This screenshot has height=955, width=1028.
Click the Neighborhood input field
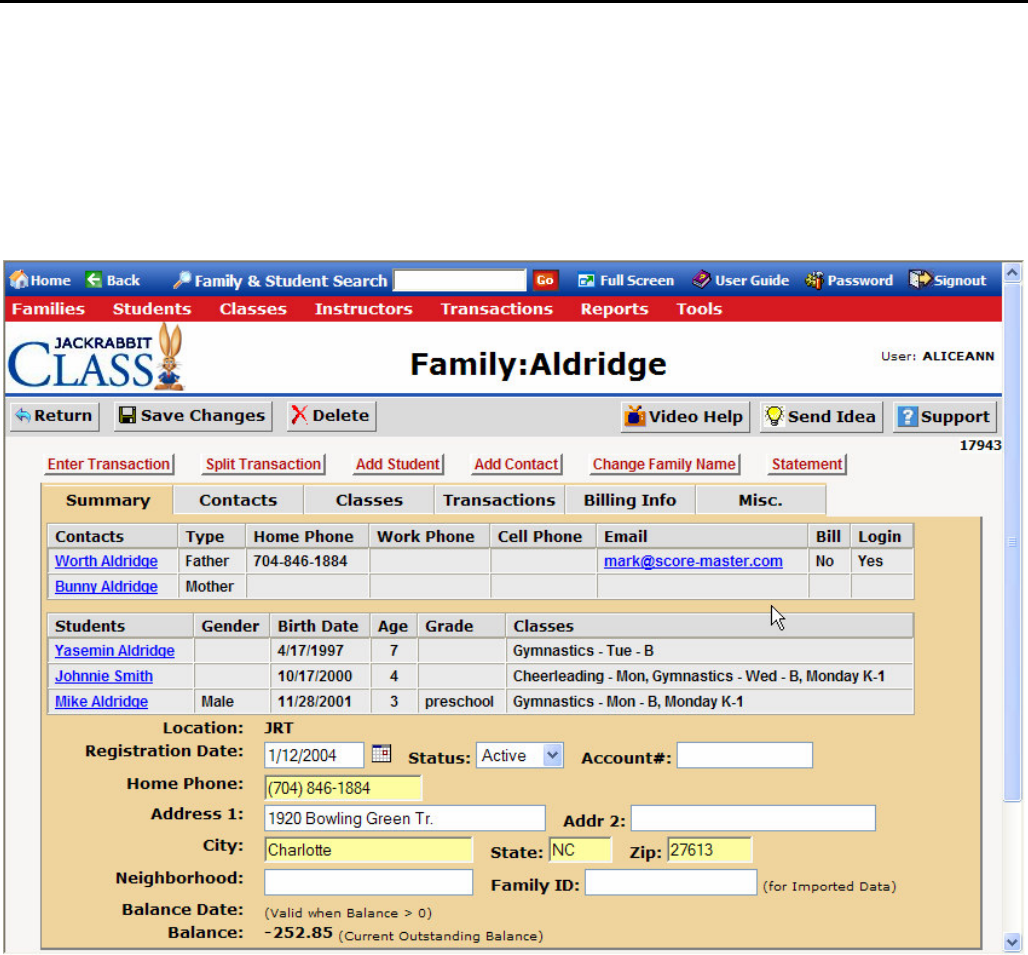click(368, 882)
